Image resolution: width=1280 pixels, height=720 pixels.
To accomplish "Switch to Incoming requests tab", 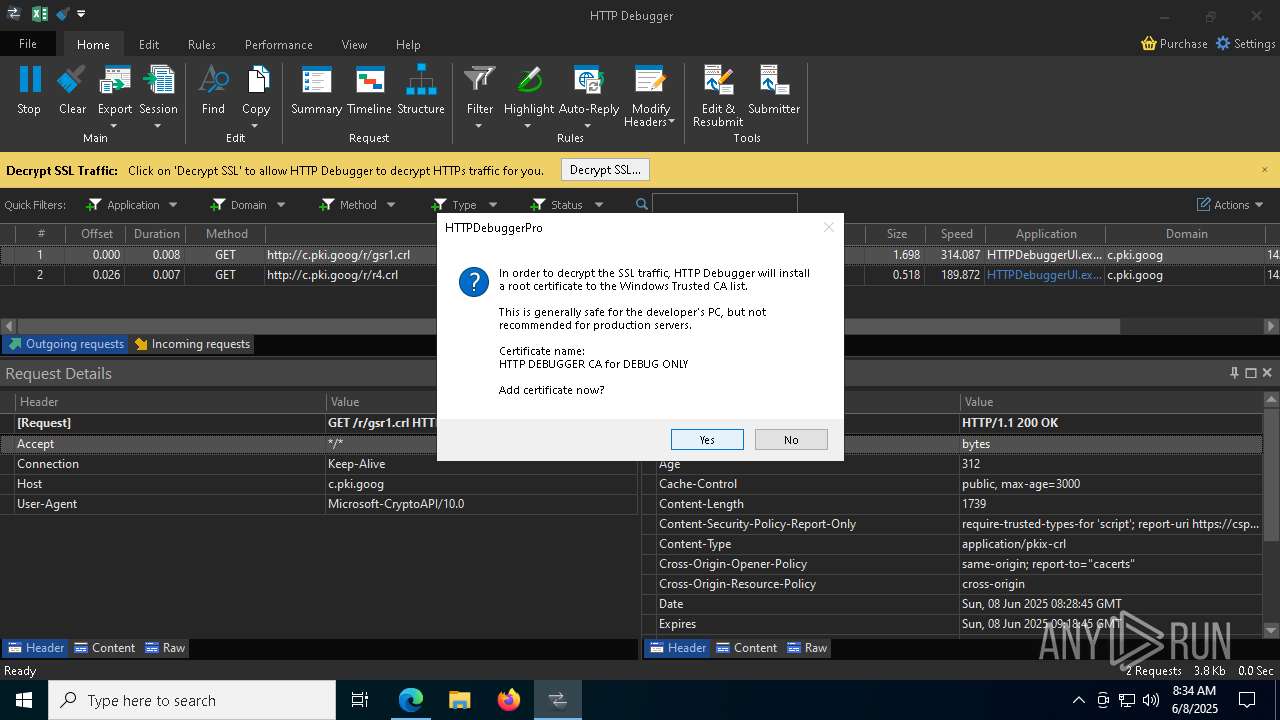I will tap(192, 344).
